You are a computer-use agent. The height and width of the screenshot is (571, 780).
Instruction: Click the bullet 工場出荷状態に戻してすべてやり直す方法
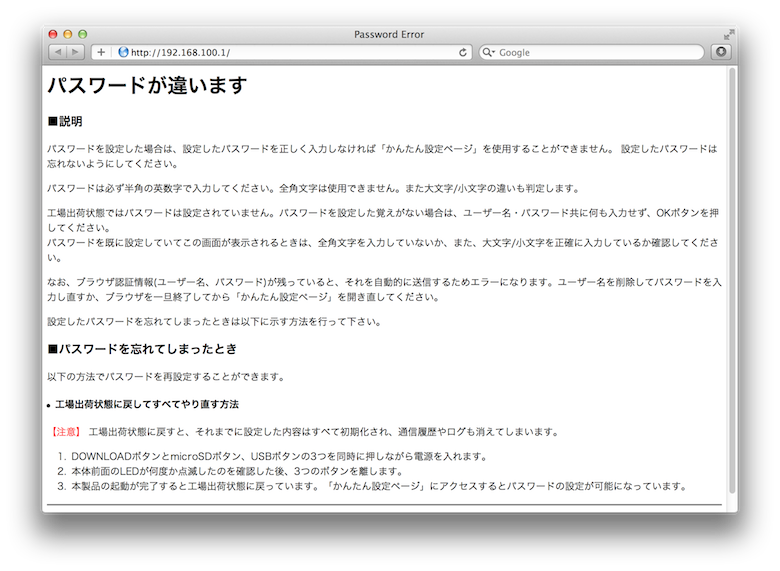pos(147,404)
